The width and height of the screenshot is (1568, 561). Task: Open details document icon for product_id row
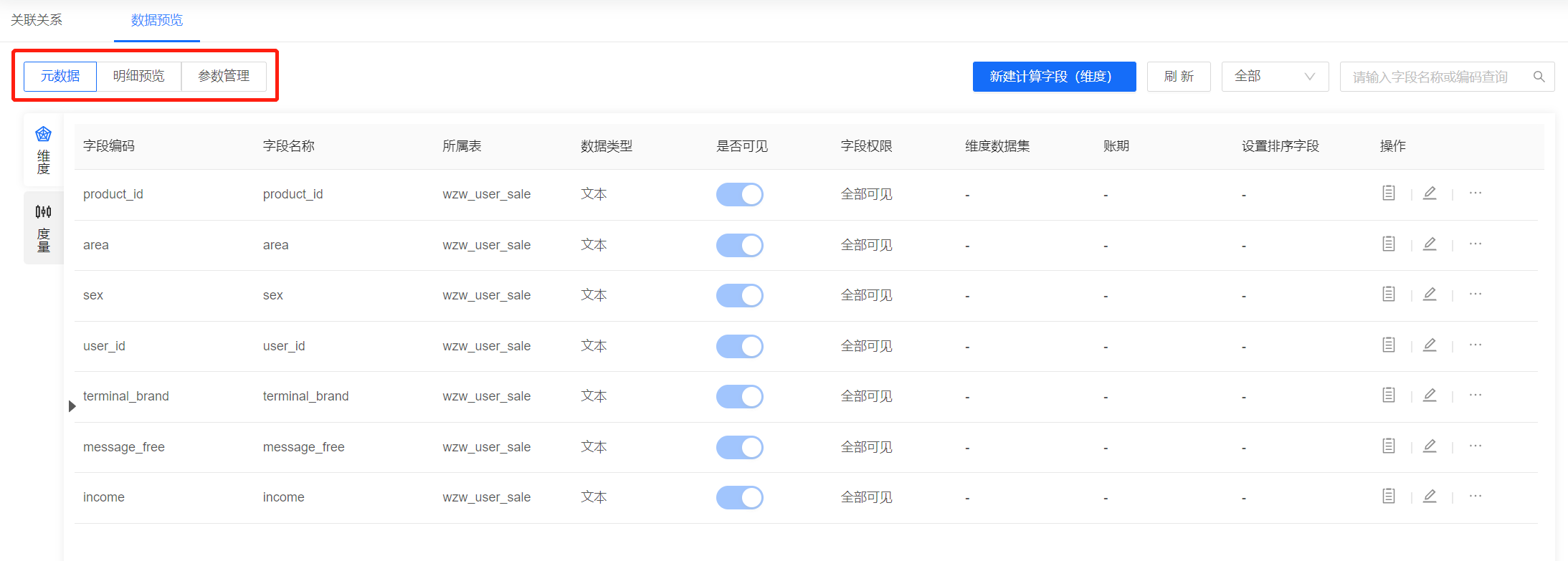(1389, 193)
